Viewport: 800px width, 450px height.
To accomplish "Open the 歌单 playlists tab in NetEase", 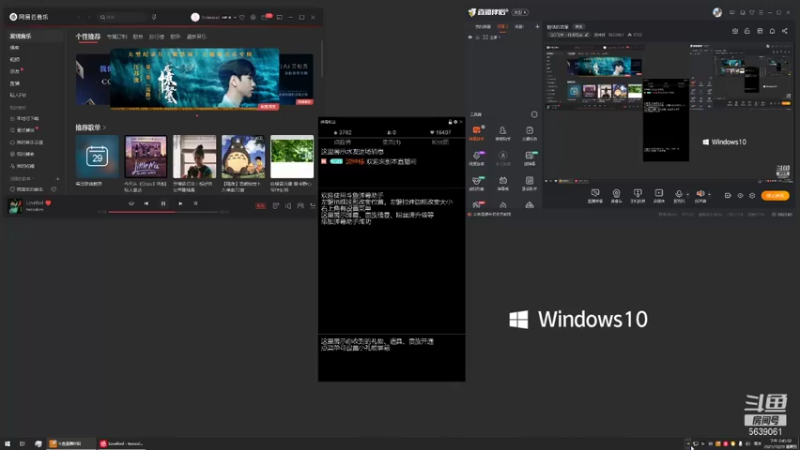I will (x=138, y=37).
